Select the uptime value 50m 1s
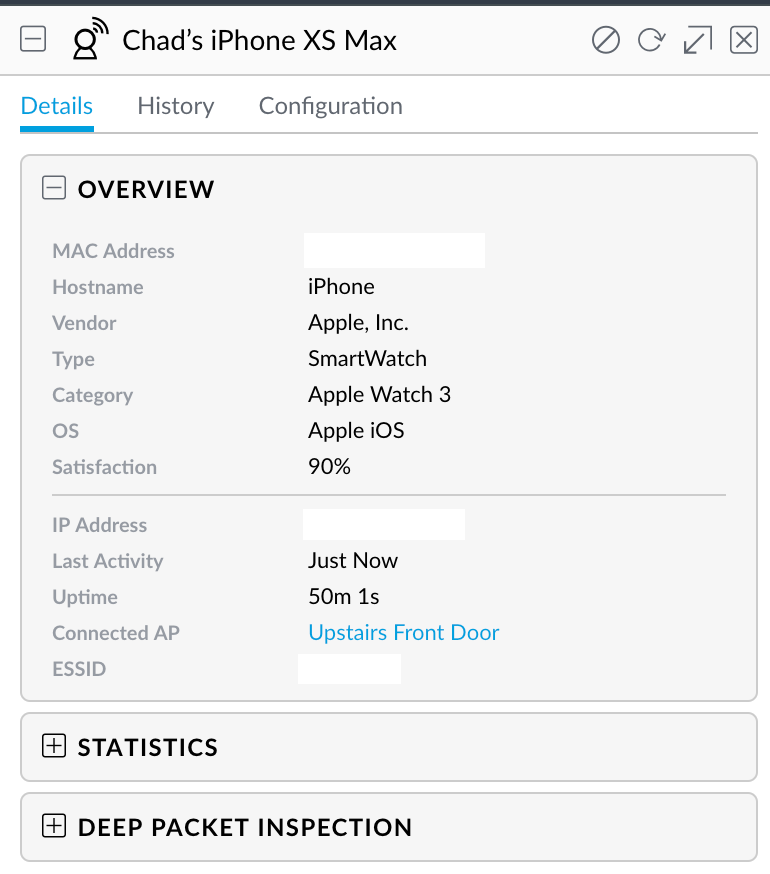 pyautogui.click(x=344, y=597)
